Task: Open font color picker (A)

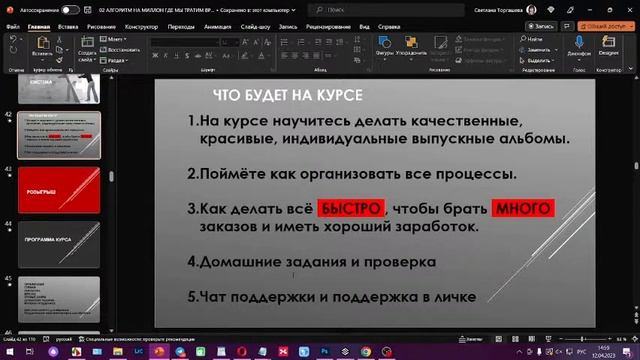Action: tap(261, 56)
